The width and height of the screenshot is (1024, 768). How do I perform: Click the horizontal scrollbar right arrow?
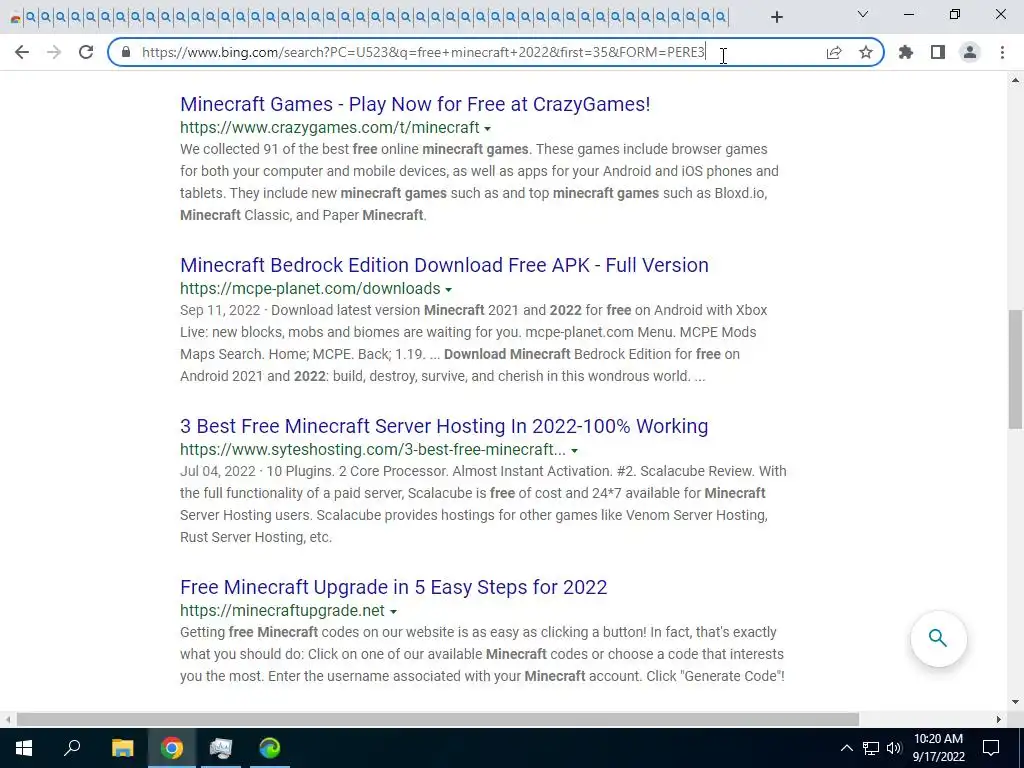(x=999, y=719)
